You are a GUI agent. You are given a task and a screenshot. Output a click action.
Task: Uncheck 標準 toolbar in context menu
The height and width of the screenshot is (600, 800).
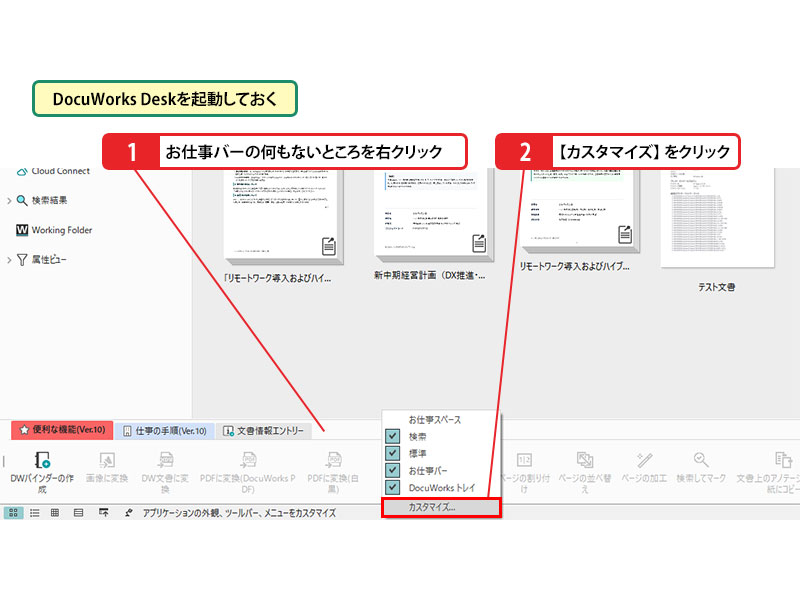392,454
